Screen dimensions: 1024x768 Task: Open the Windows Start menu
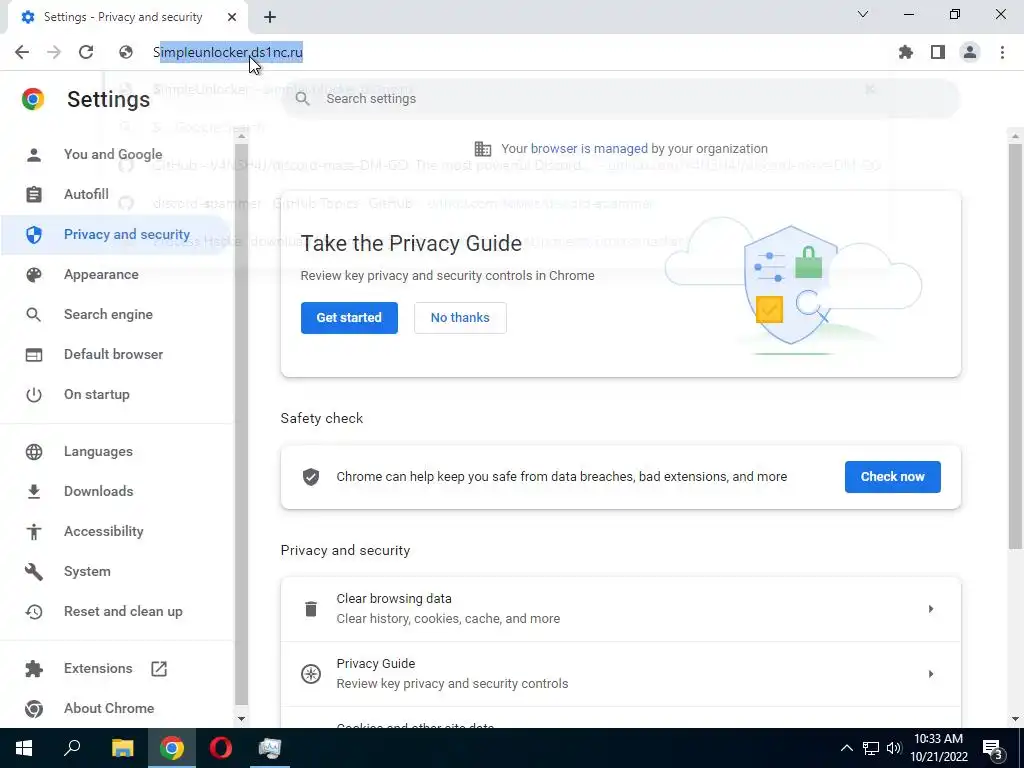click(x=24, y=748)
